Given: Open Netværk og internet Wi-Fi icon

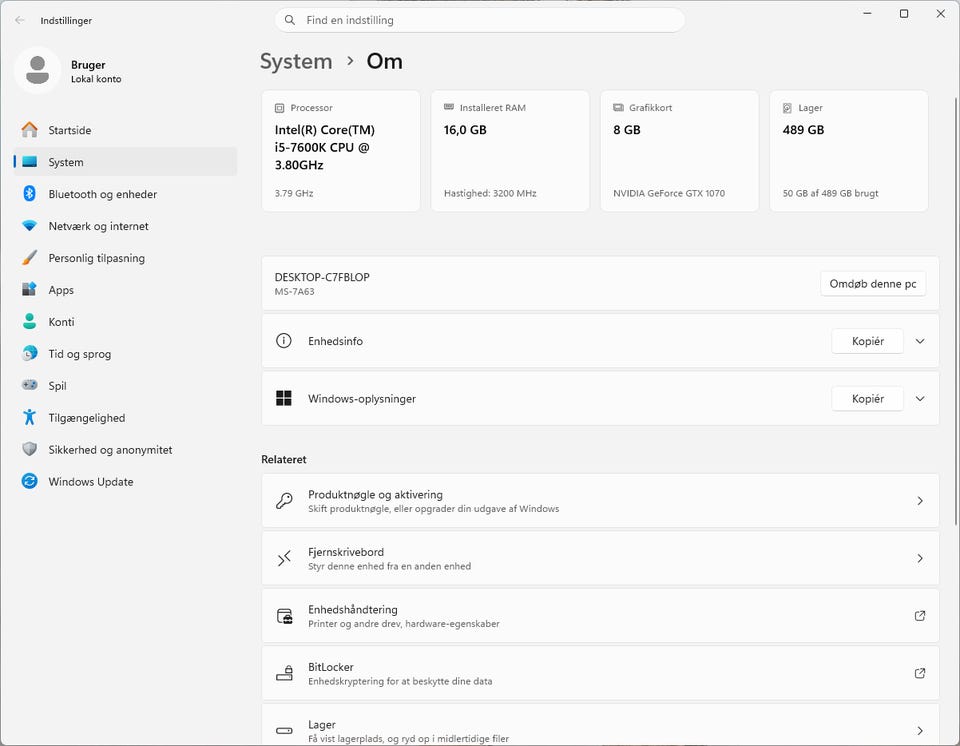Looking at the screenshot, I should [30, 226].
